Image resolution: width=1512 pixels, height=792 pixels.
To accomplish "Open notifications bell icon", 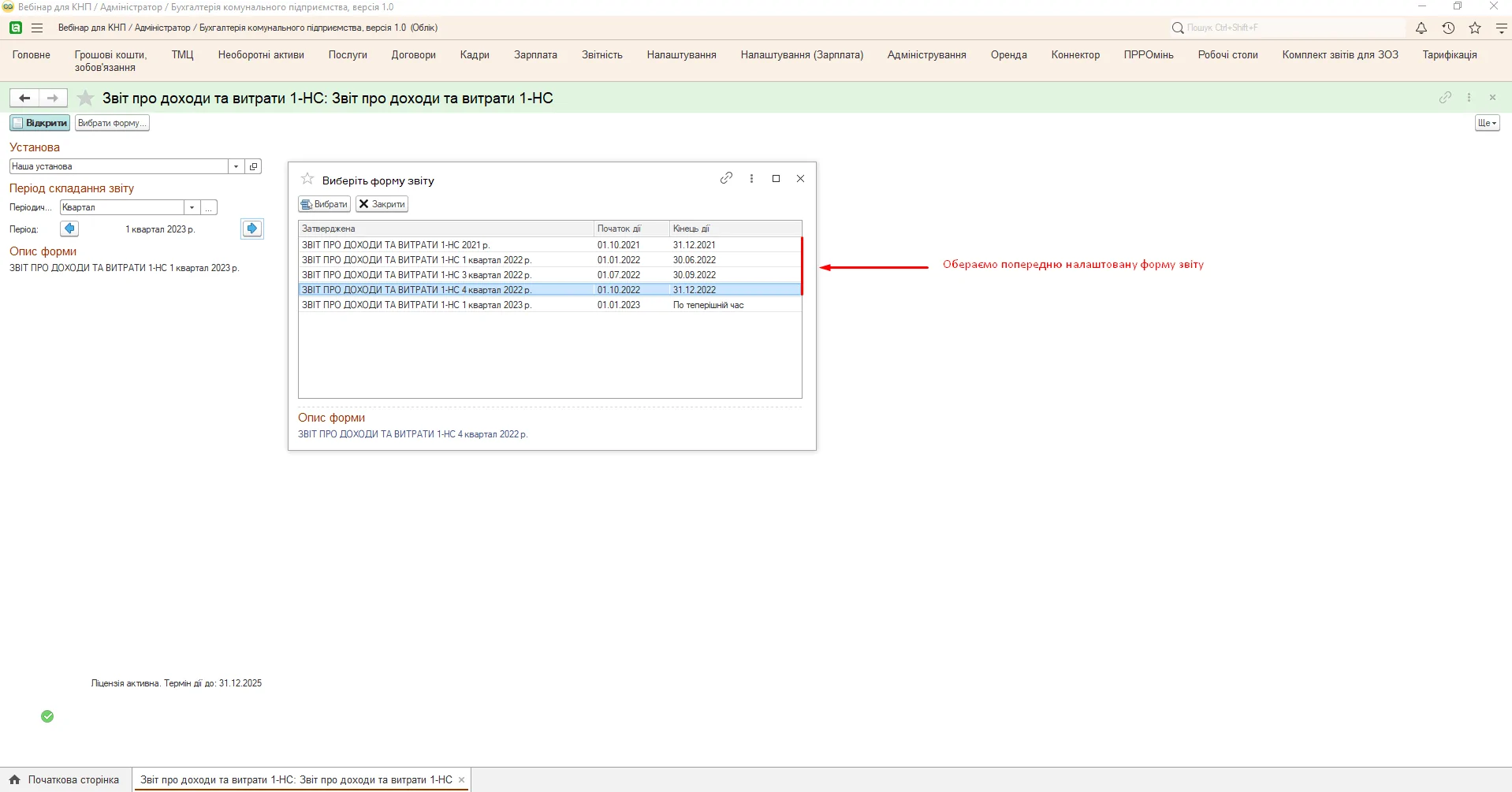I will 1421,28.
